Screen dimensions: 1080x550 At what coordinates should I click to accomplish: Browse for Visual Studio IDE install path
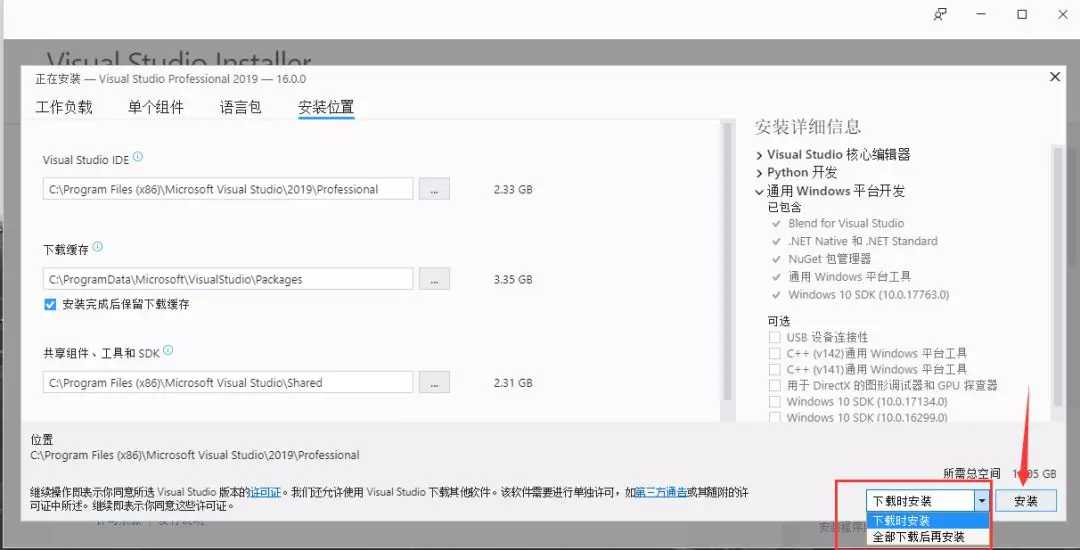point(434,189)
